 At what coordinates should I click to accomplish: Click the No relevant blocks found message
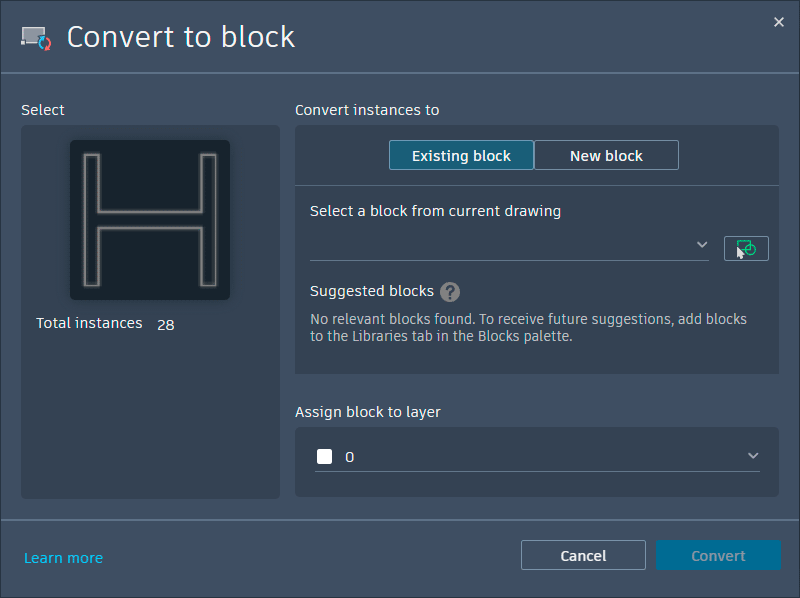click(x=528, y=328)
